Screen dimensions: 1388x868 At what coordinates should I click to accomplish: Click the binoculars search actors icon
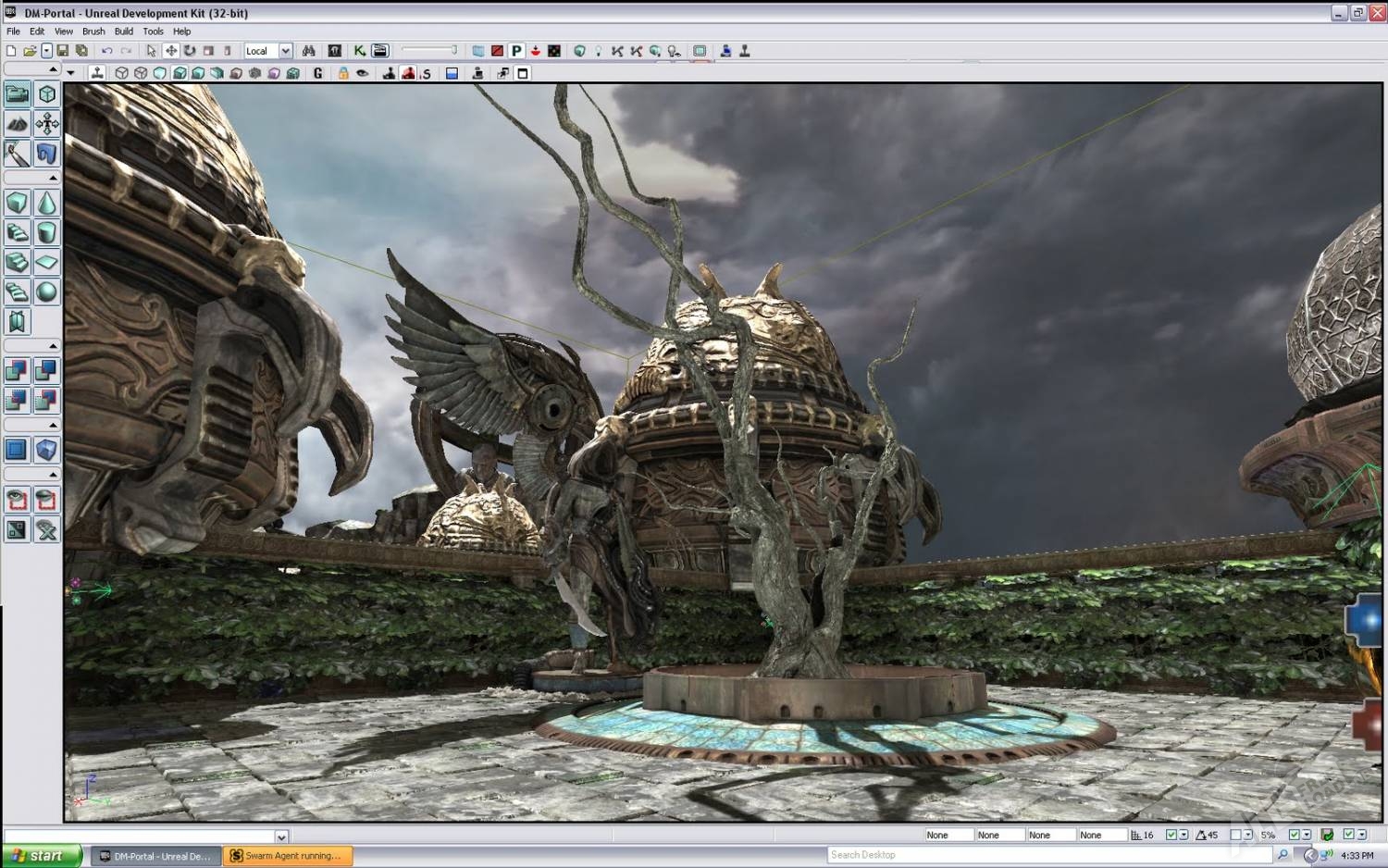(309, 51)
